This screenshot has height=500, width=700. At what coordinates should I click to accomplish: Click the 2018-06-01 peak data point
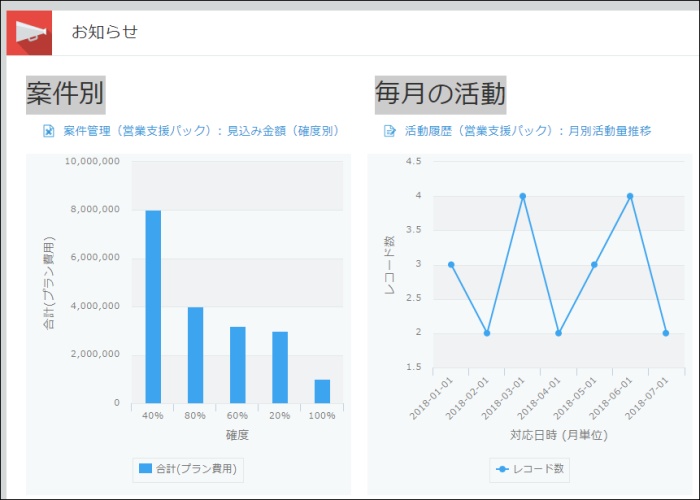pyautogui.click(x=630, y=196)
